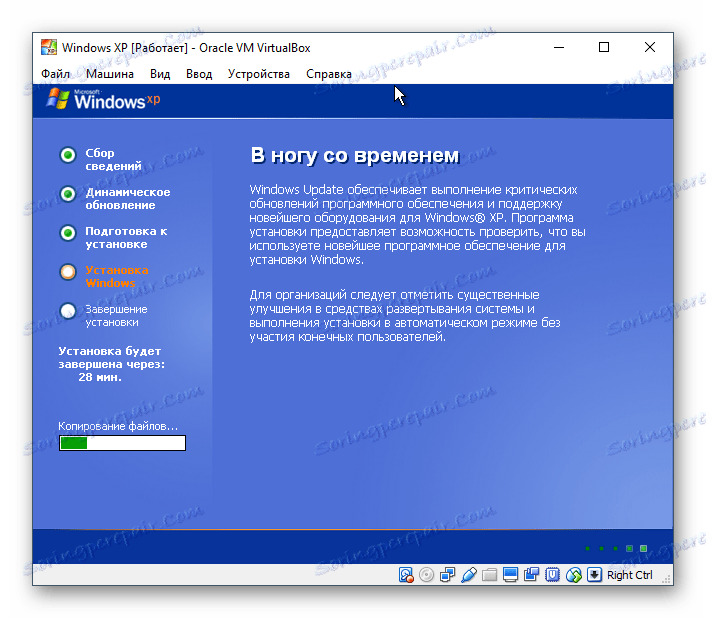Click the optical disc drive indicator icon
Image resolution: width=706 pixels, height=618 pixels.
click(426, 575)
